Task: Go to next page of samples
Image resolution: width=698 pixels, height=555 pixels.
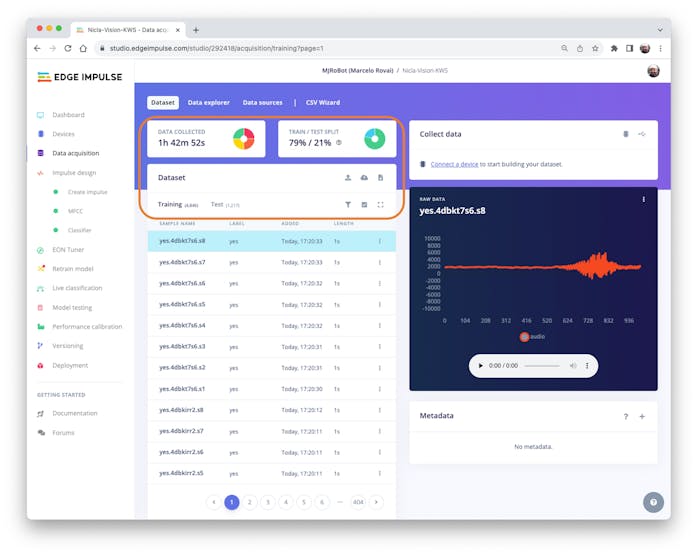Action: tap(376, 502)
